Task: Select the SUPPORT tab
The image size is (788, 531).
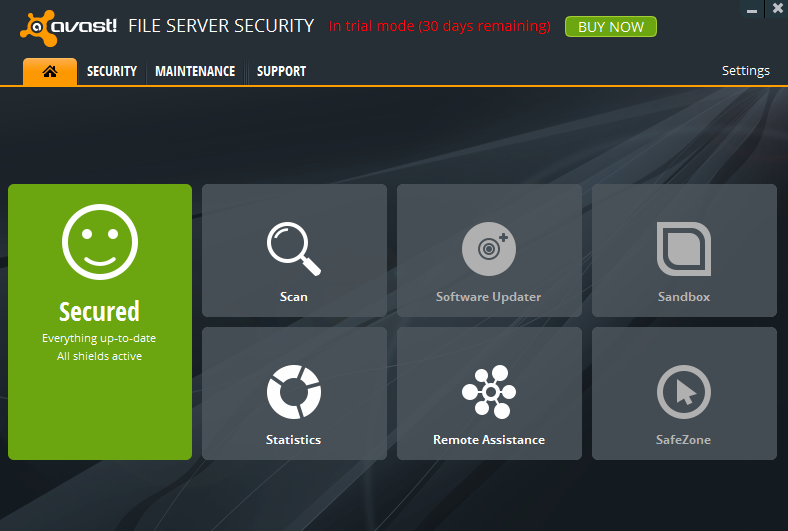Action: 281,71
